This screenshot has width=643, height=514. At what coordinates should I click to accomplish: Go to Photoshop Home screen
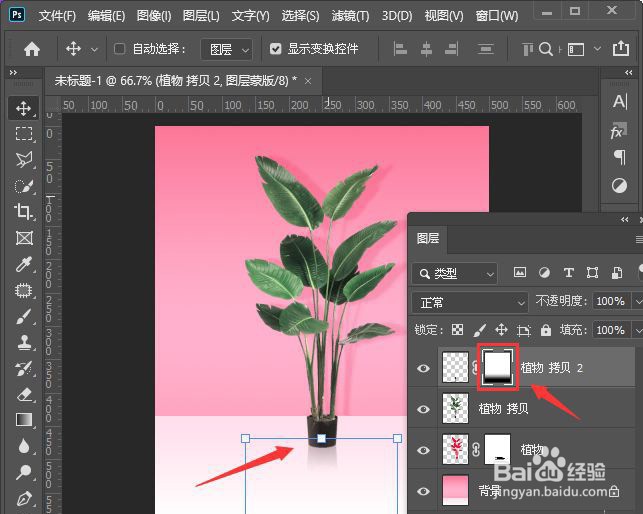32,49
